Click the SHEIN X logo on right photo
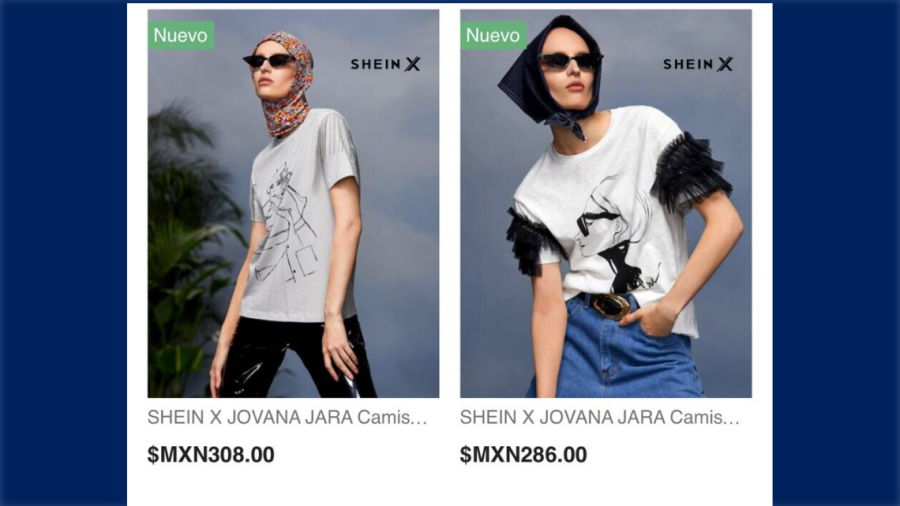The width and height of the screenshot is (900, 506). [698, 64]
